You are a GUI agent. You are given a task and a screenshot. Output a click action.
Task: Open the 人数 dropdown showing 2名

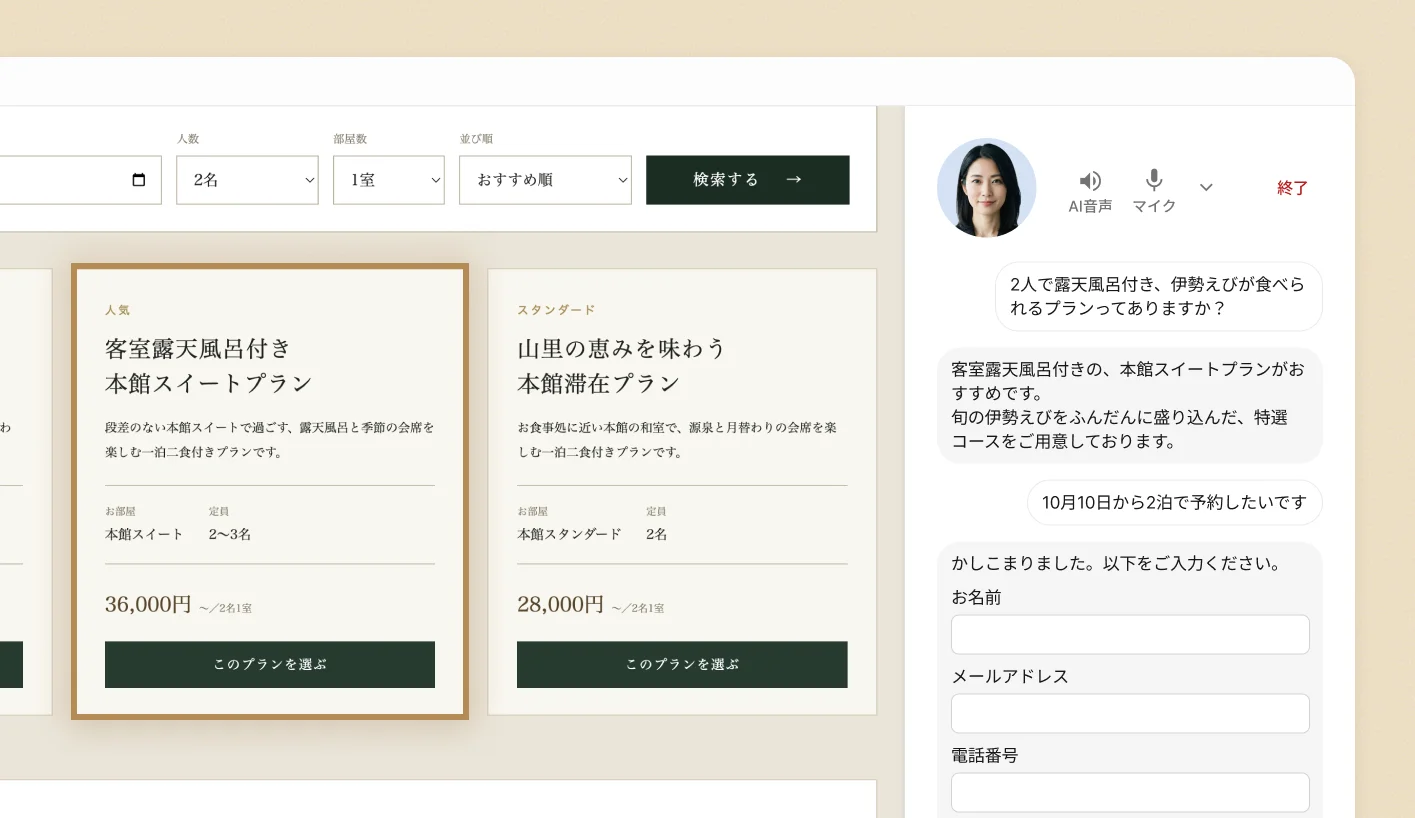pyautogui.click(x=247, y=180)
